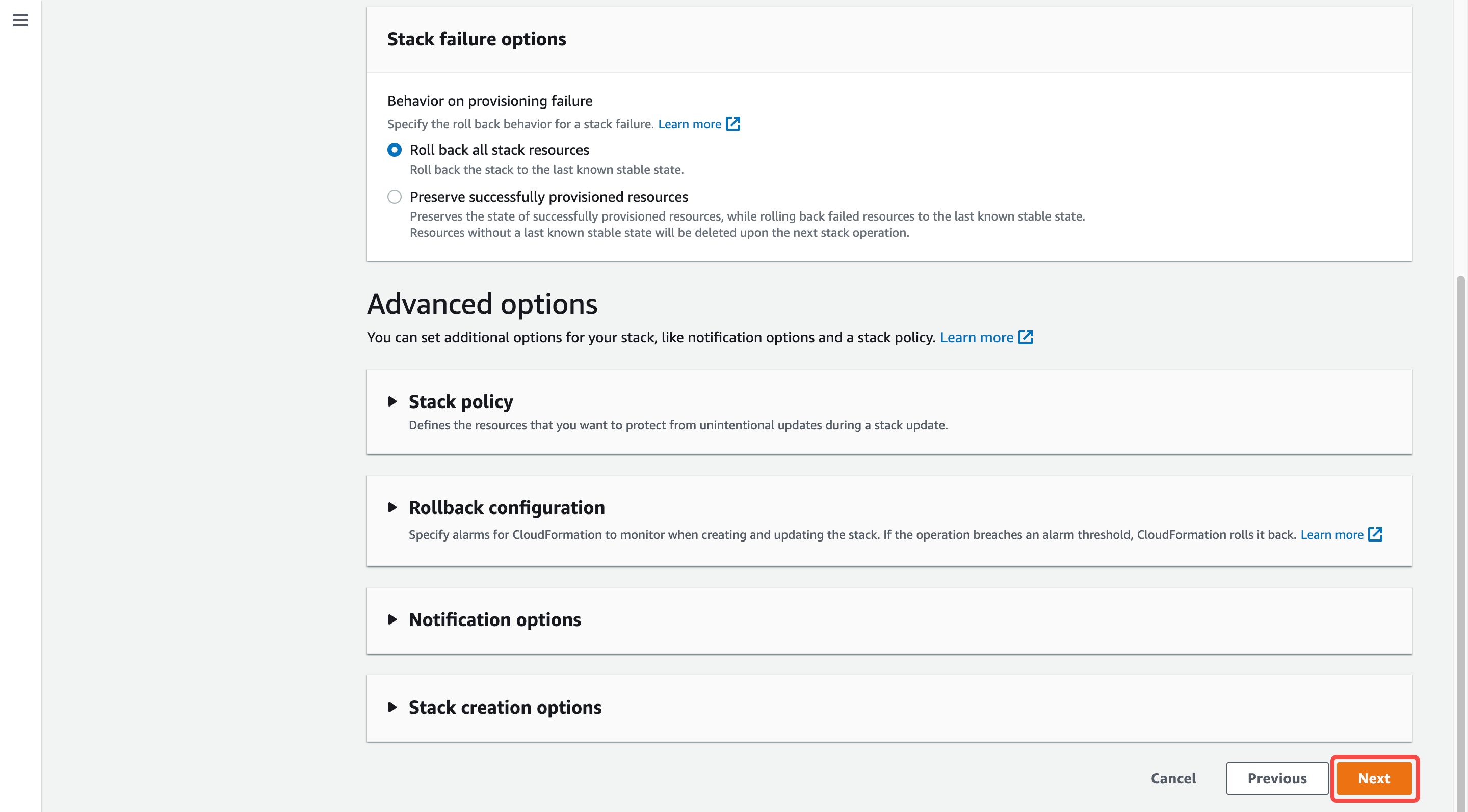Open Learn more link for stack failure

point(690,124)
